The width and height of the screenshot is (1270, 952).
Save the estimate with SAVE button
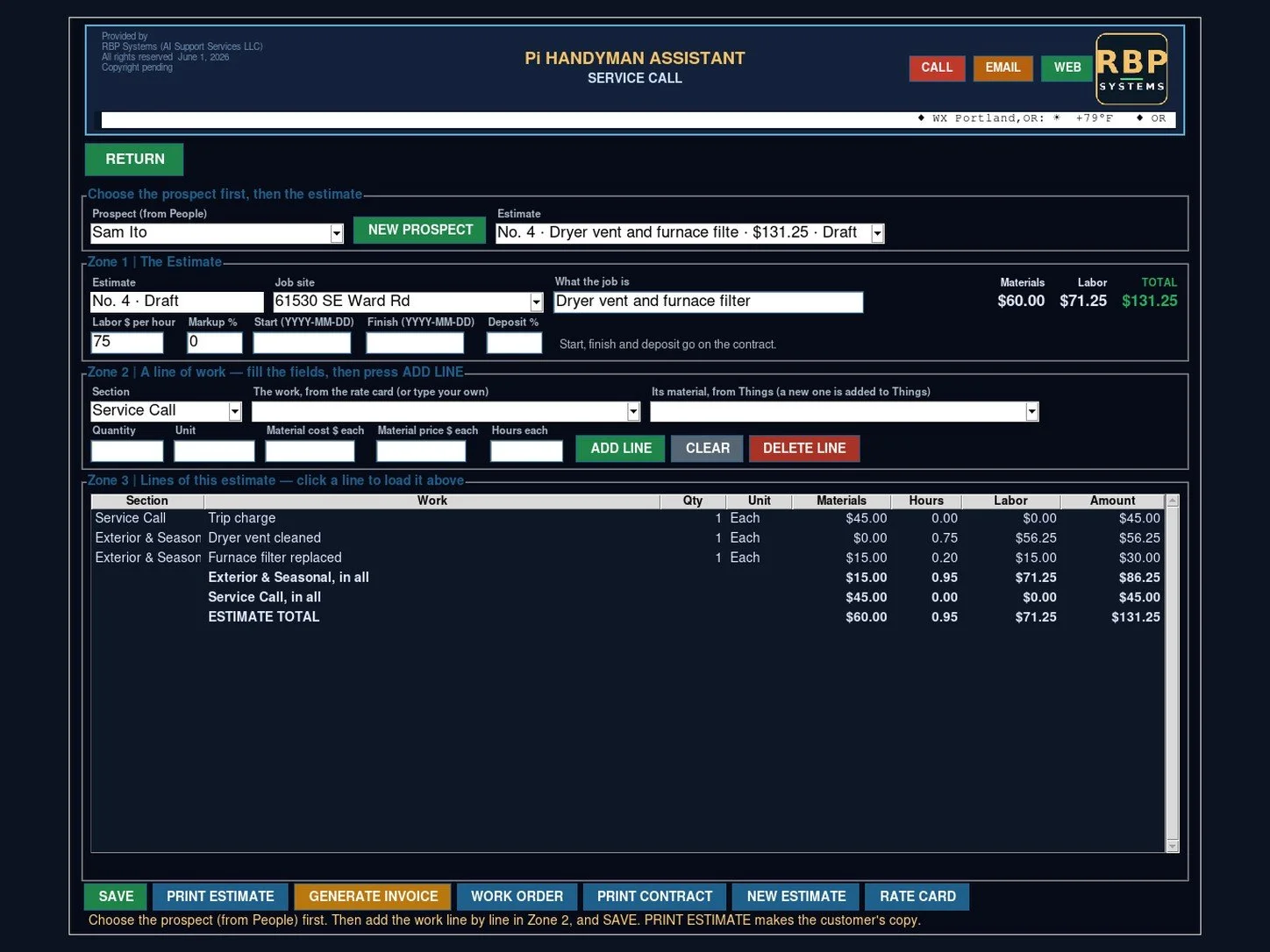[116, 896]
